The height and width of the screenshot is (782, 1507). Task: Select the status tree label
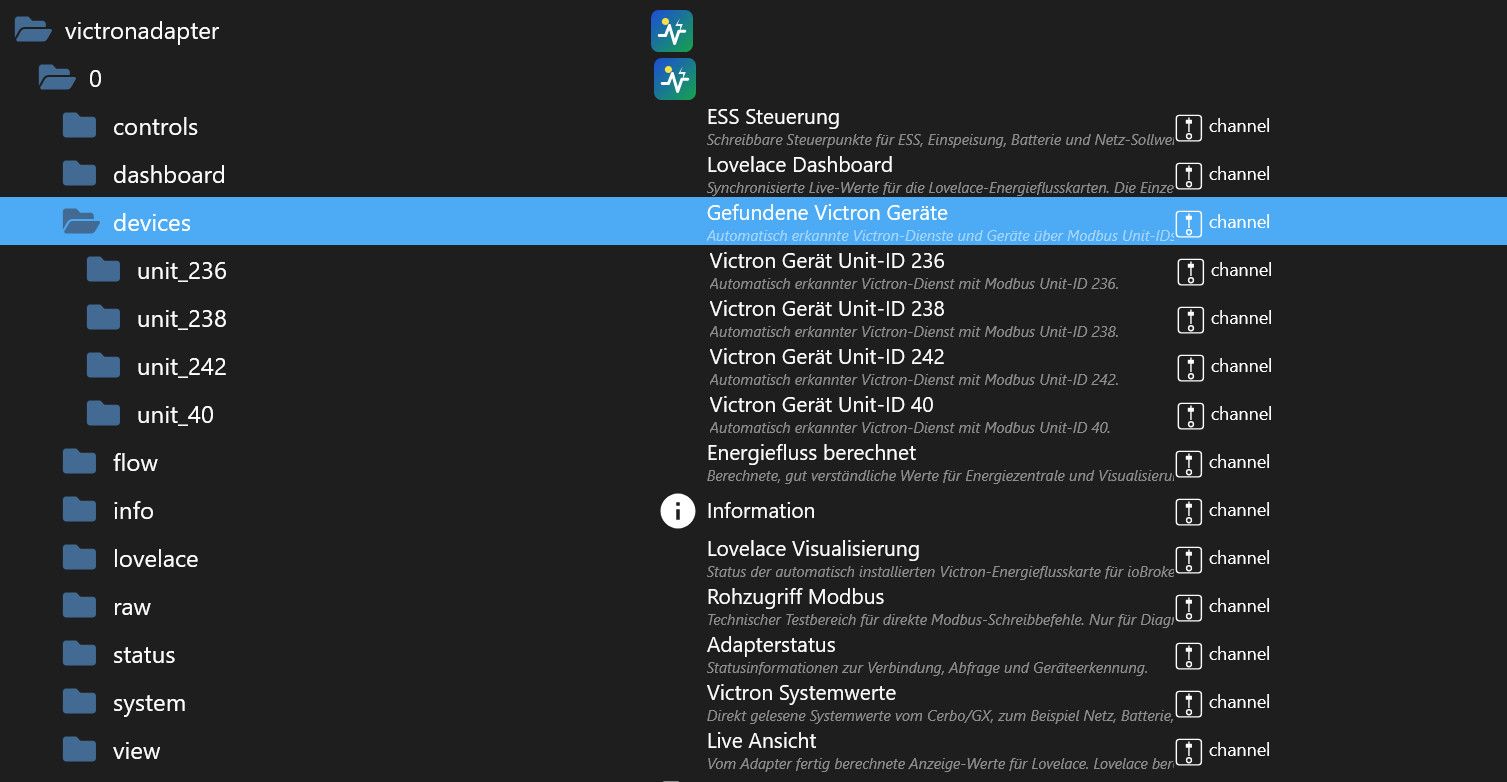(144, 655)
